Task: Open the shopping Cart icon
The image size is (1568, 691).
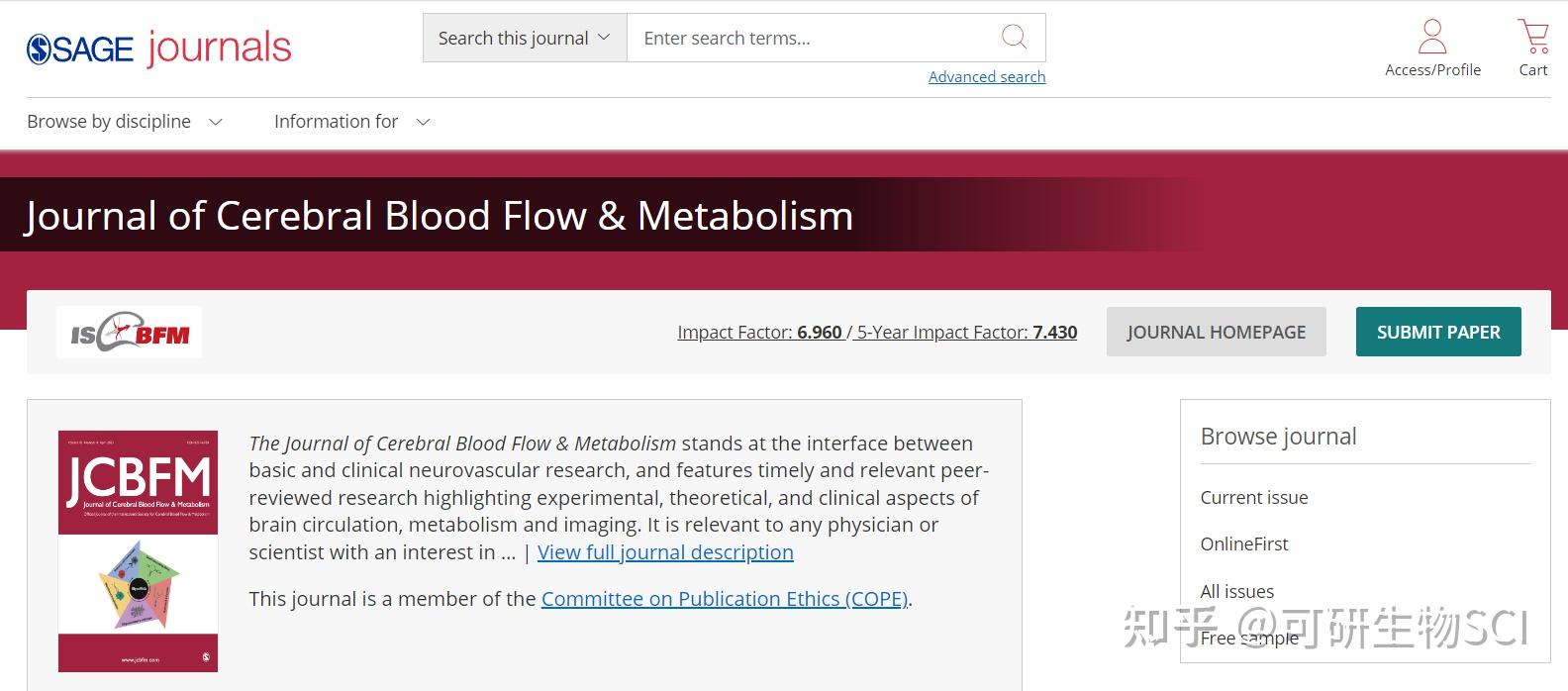Action: pos(1532,38)
